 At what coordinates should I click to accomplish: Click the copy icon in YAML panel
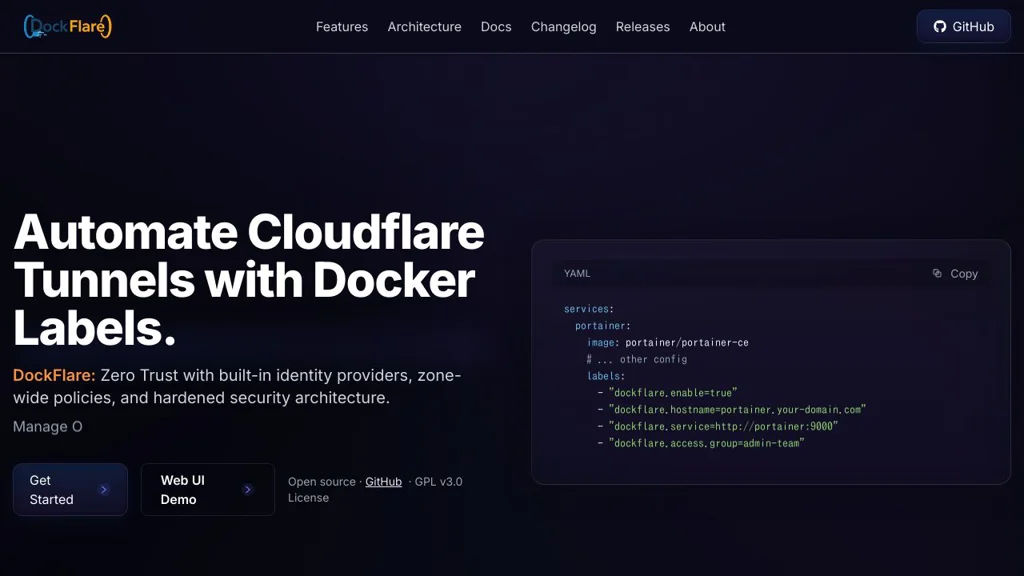[936, 273]
